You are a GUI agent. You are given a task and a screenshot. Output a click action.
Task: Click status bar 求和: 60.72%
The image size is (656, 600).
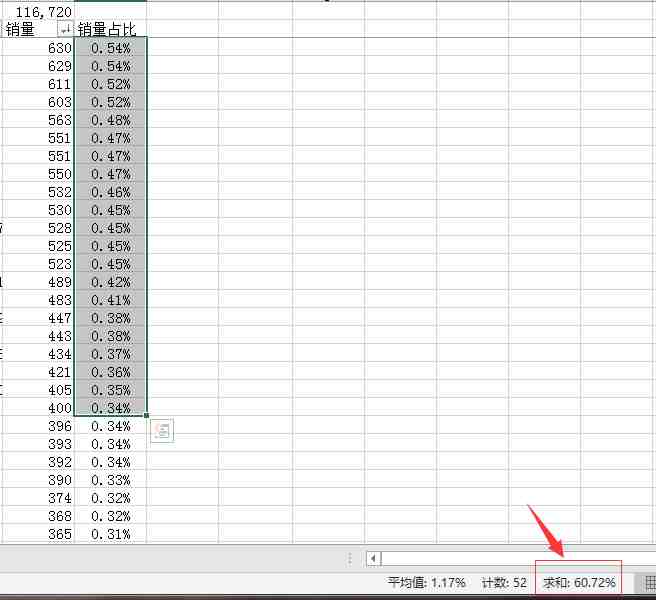point(579,582)
